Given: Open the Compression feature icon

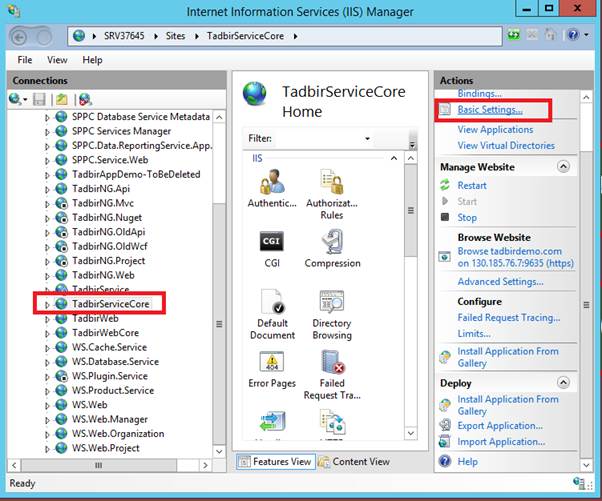Looking at the screenshot, I should [x=332, y=242].
